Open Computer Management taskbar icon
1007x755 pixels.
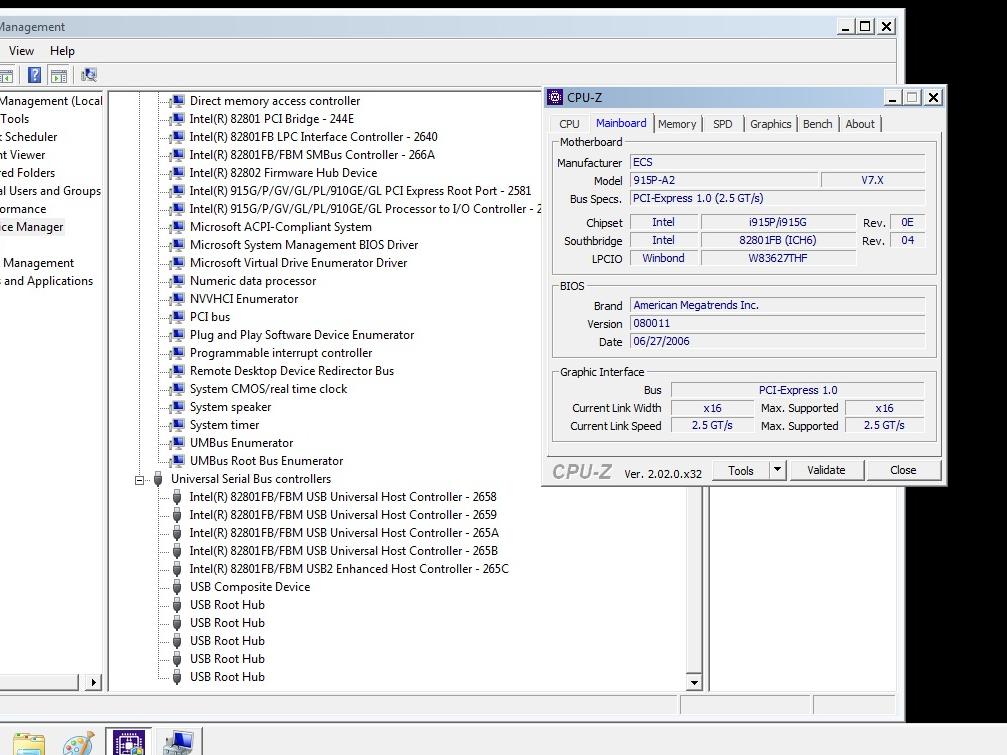[x=178, y=743]
